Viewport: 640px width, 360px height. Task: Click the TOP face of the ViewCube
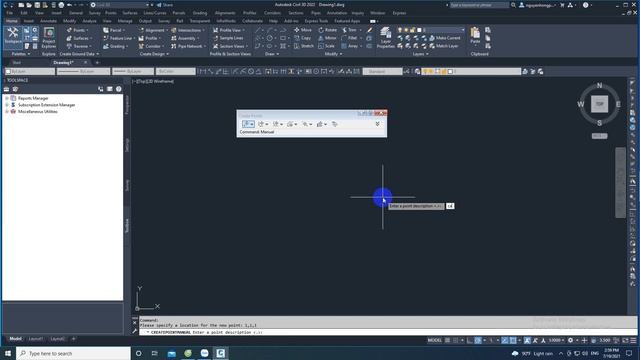(599, 104)
